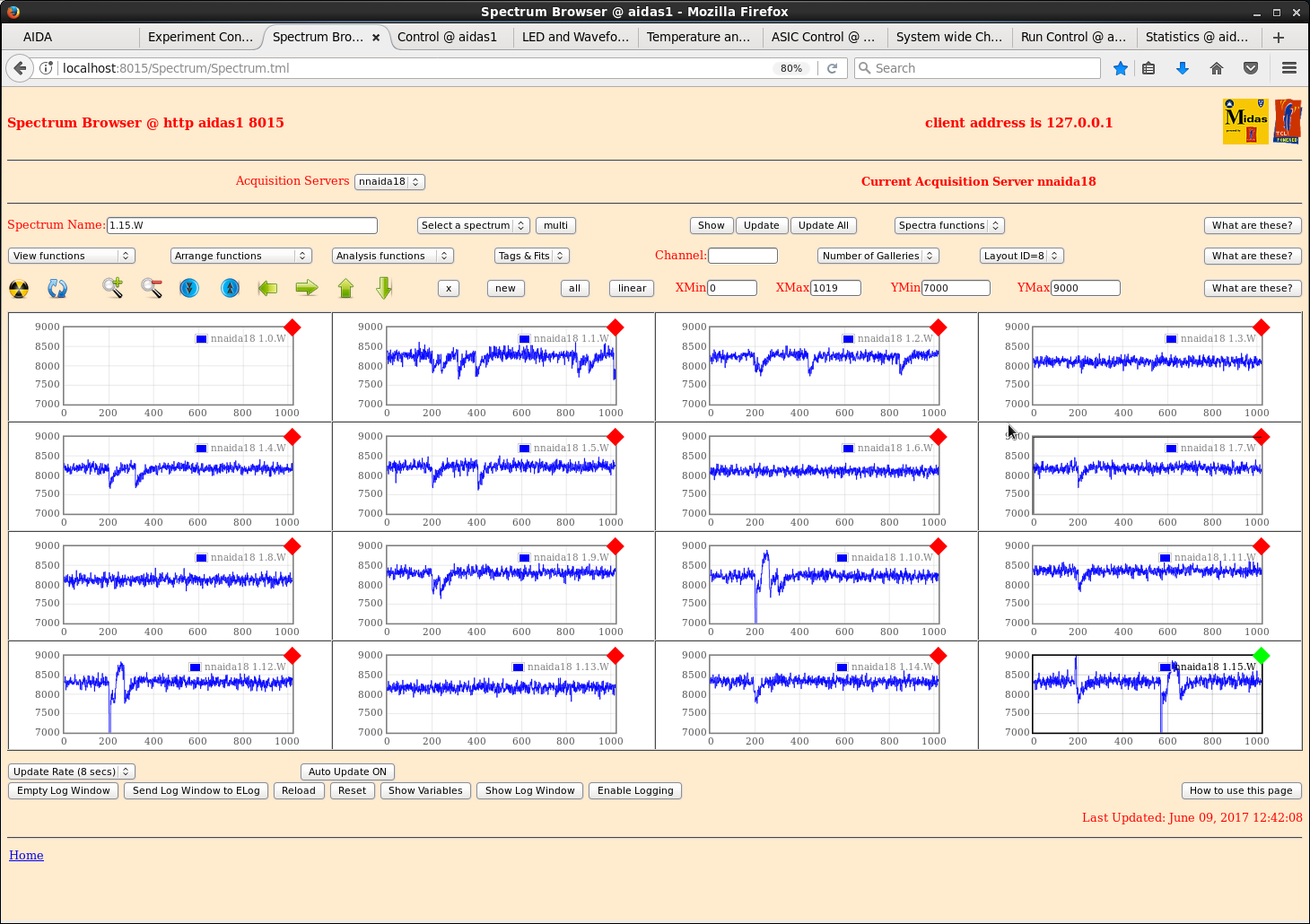This screenshot has height=924, width=1310.
Task: Click the Show button
Action: click(x=712, y=225)
